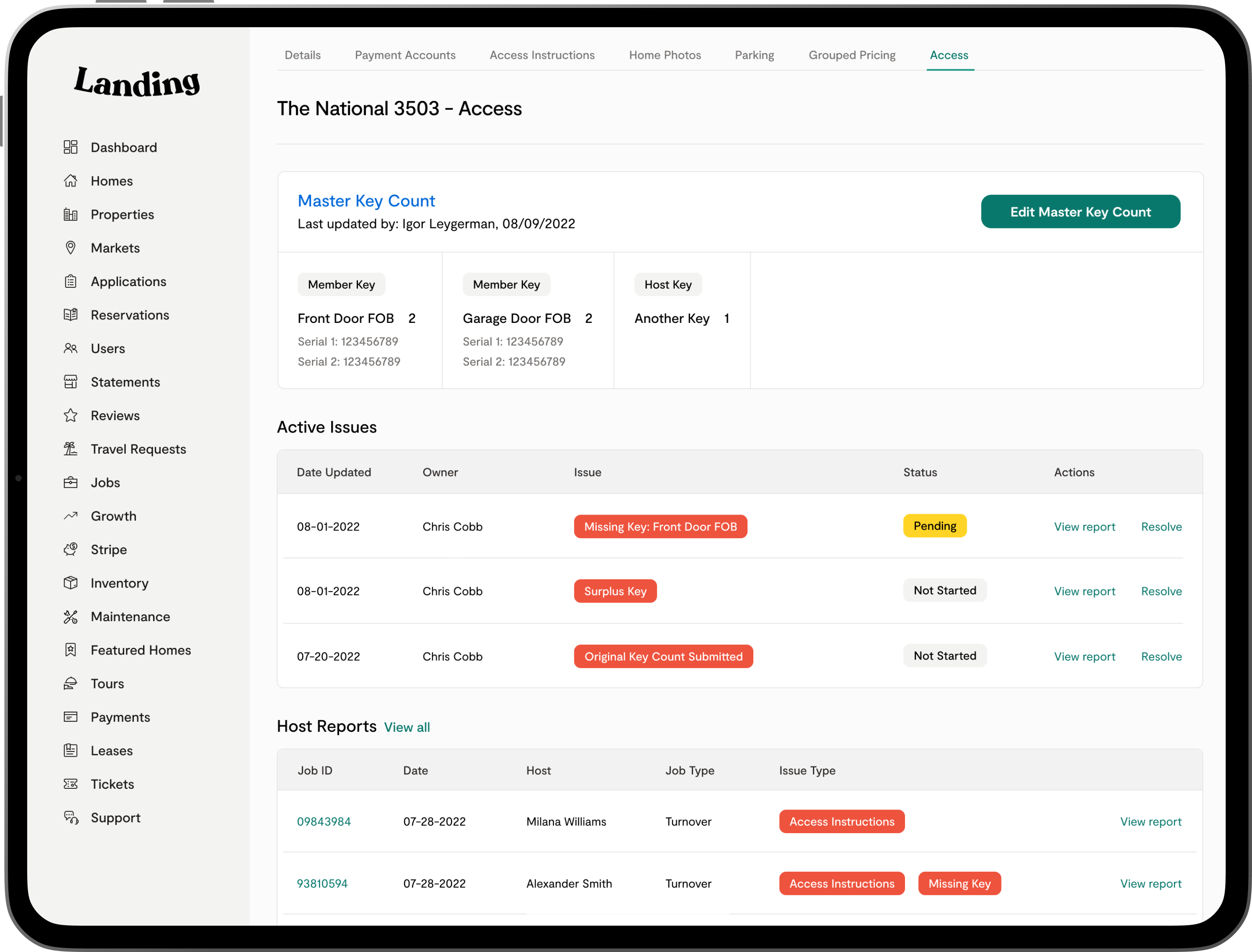The image size is (1252, 952).
Task: Open job ID 09843984
Action: [323, 821]
